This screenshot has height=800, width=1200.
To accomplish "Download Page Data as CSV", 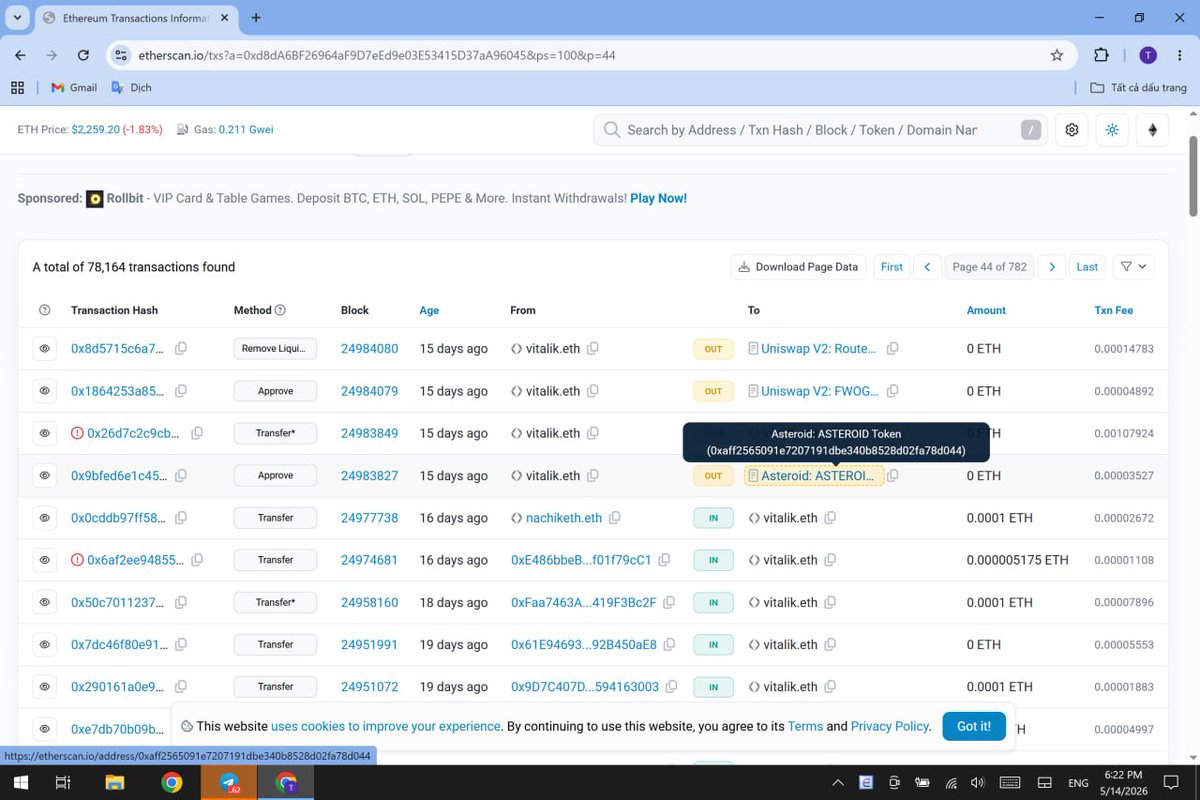I will (x=799, y=267).
